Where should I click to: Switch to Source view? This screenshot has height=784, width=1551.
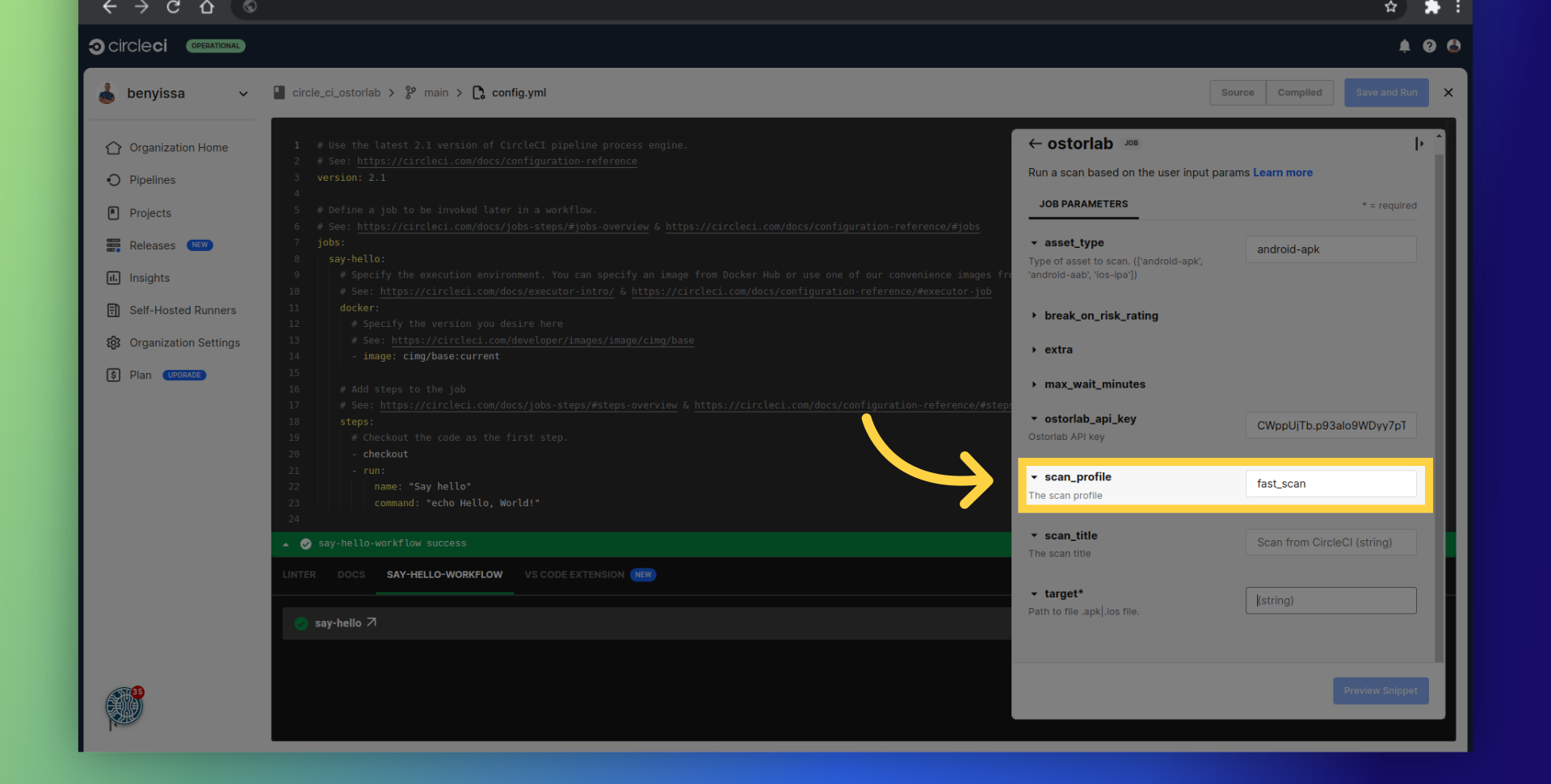1237,93
